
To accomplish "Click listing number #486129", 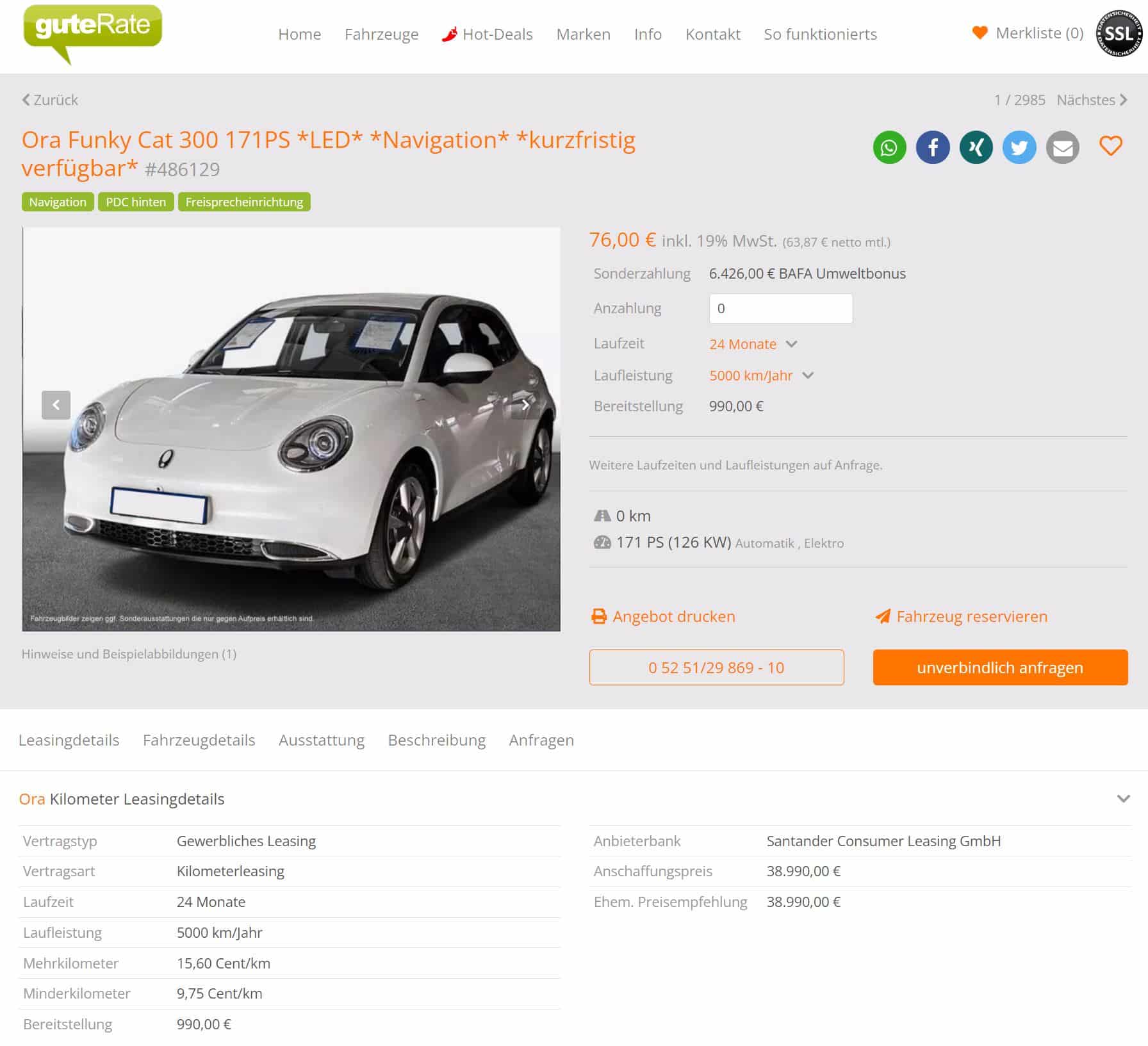I will pos(182,169).
